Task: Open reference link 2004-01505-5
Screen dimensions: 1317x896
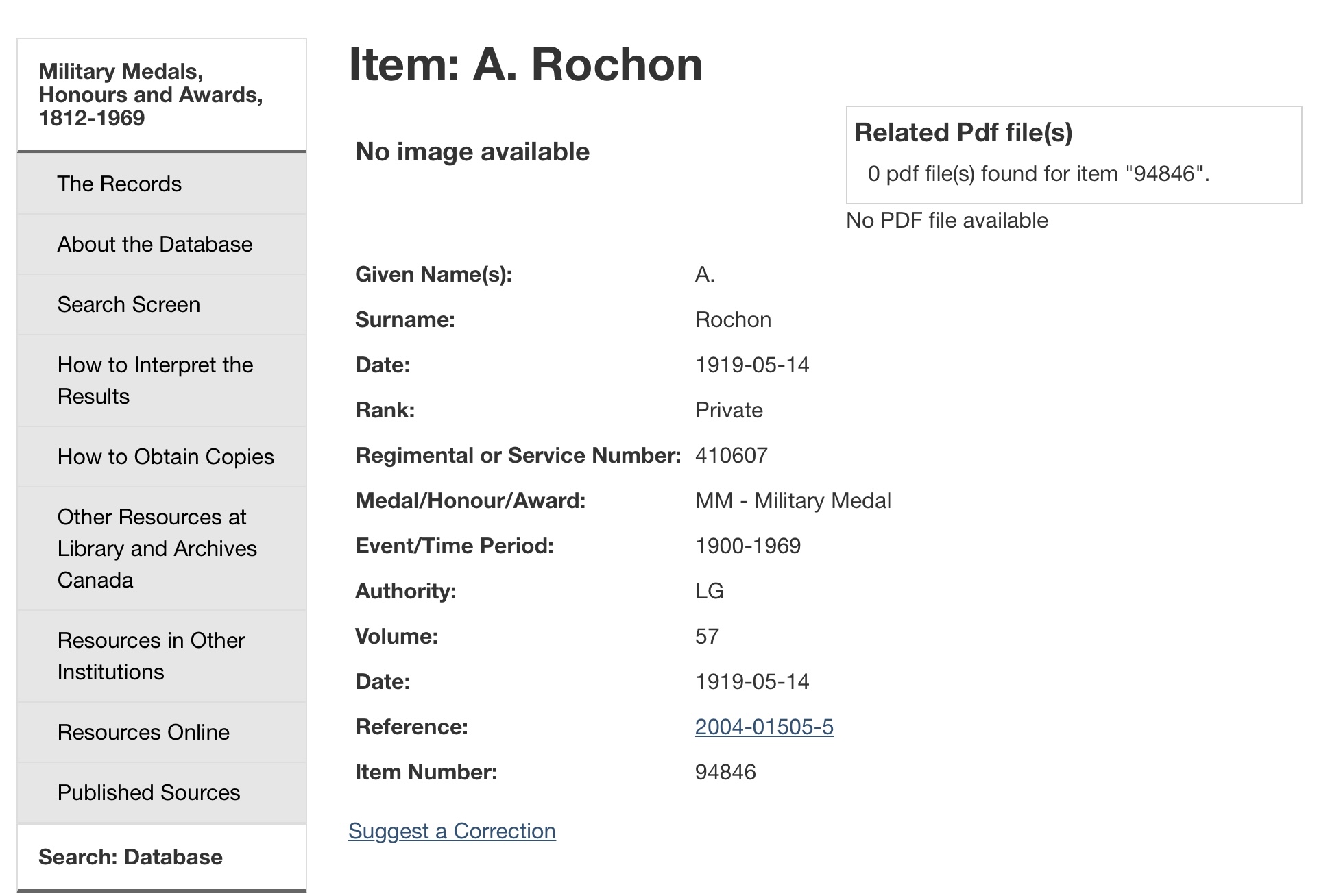Action: pos(764,727)
